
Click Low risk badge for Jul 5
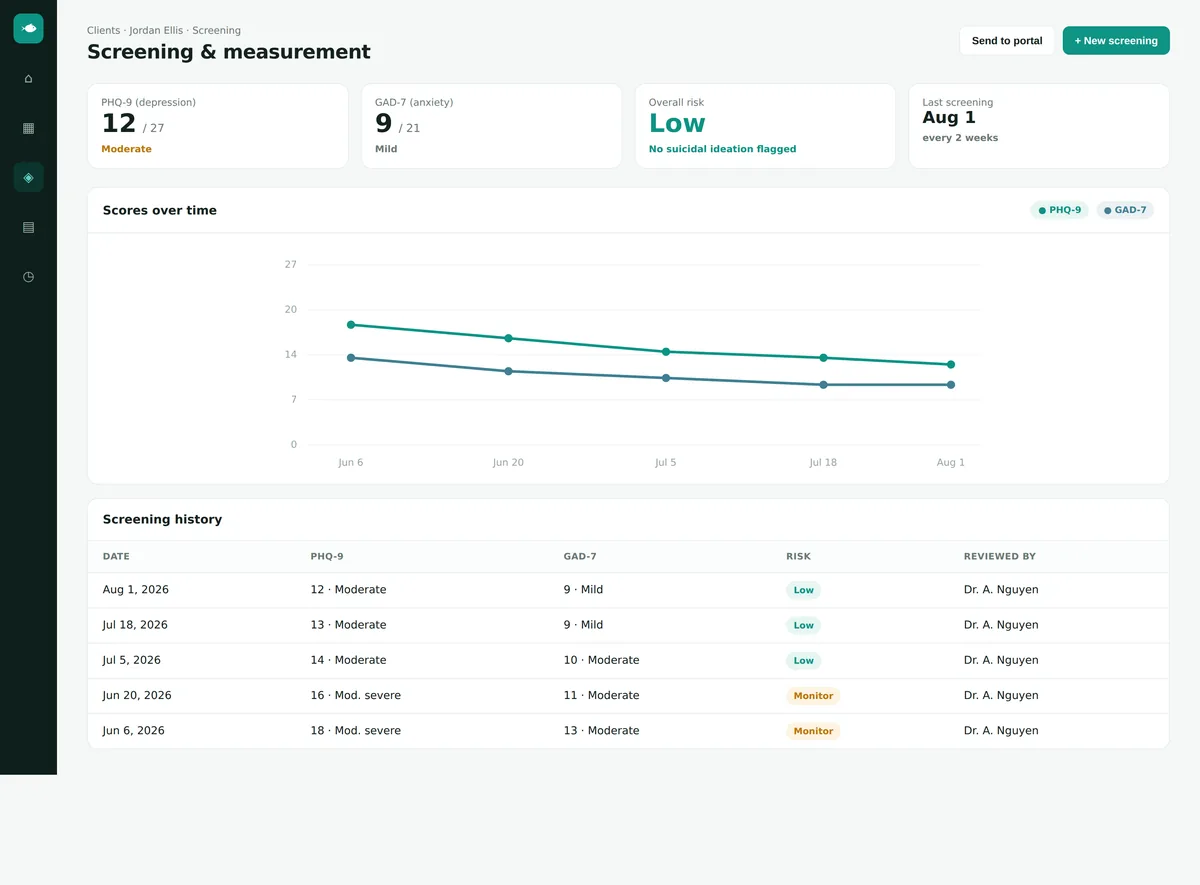(x=803, y=660)
